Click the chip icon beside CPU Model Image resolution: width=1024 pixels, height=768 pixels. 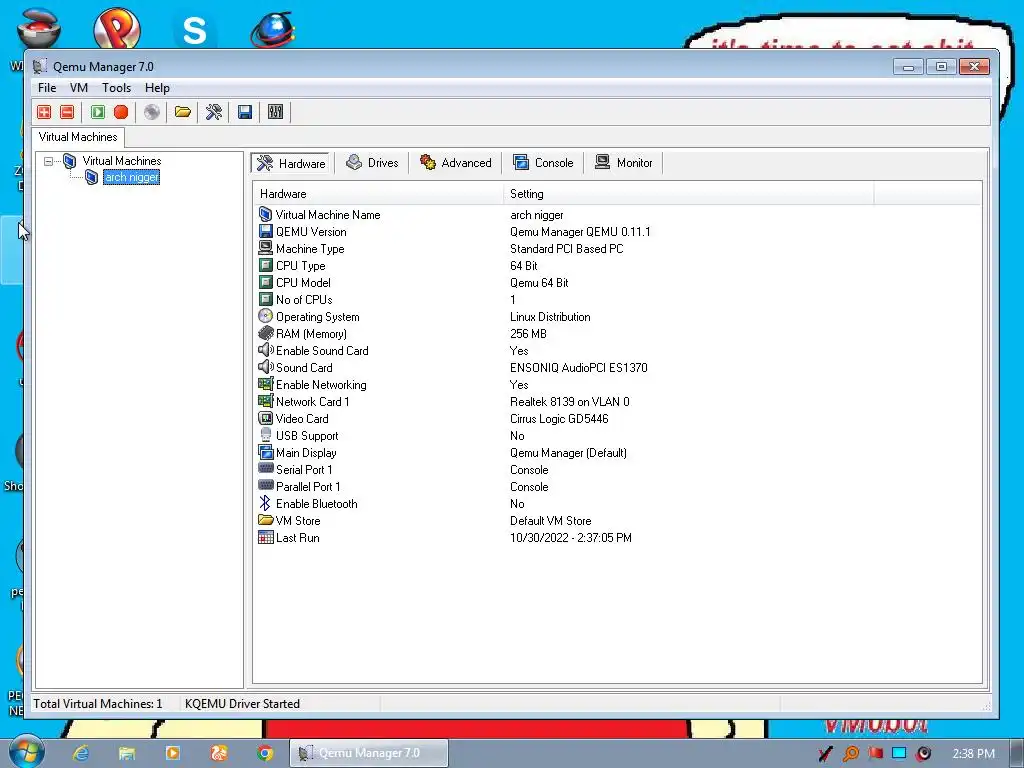tap(265, 282)
